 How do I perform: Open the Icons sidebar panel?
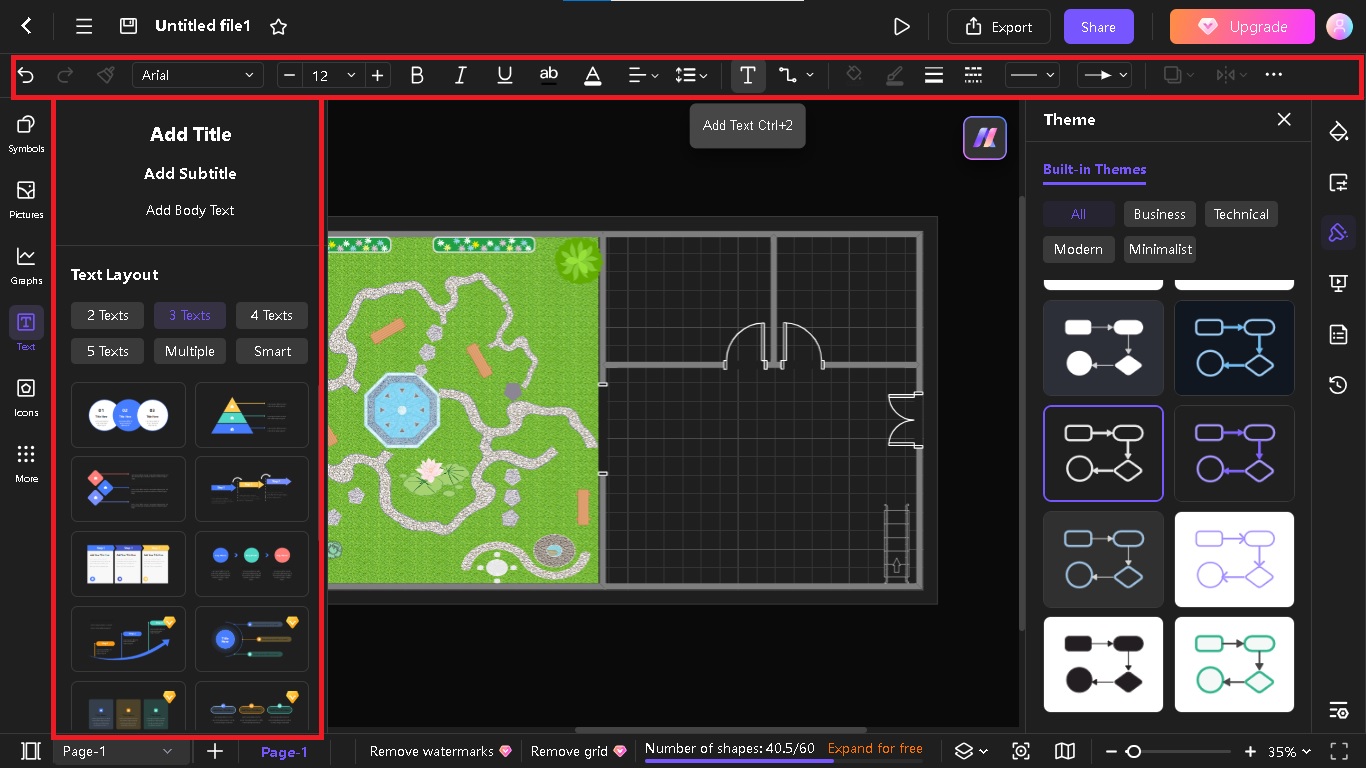click(26, 397)
